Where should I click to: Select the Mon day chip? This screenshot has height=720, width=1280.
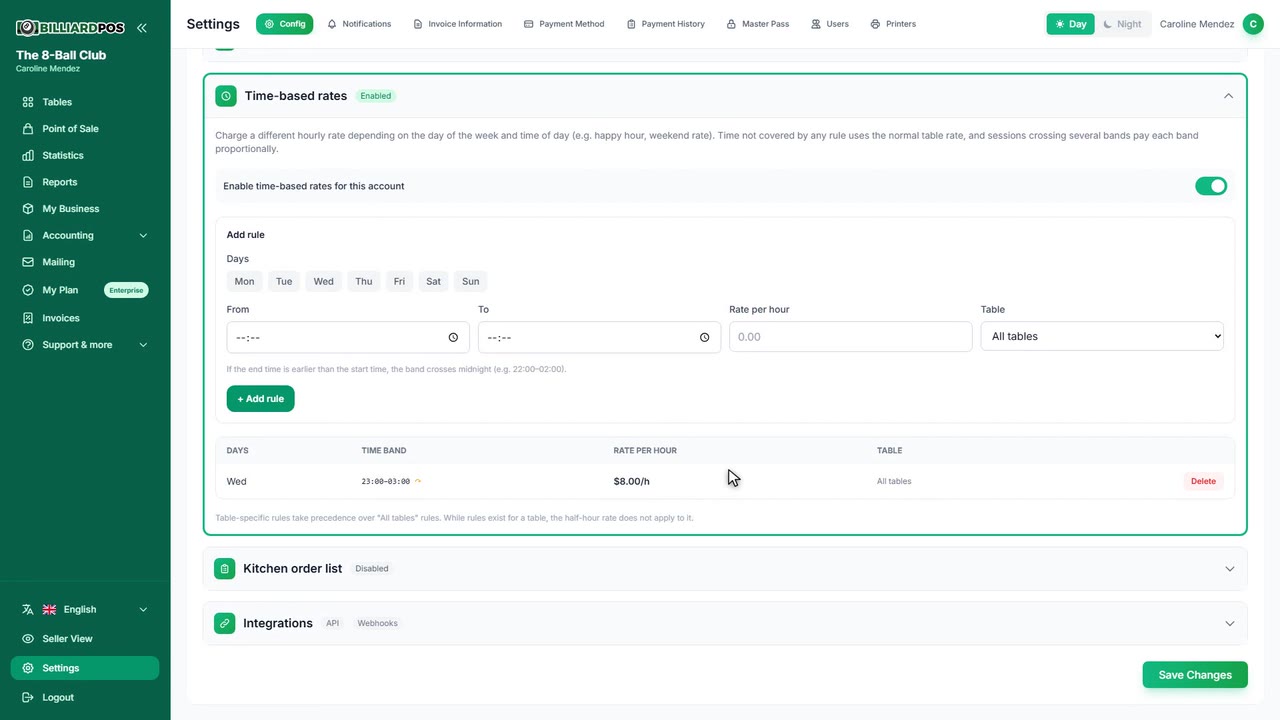pyautogui.click(x=244, y=281)
